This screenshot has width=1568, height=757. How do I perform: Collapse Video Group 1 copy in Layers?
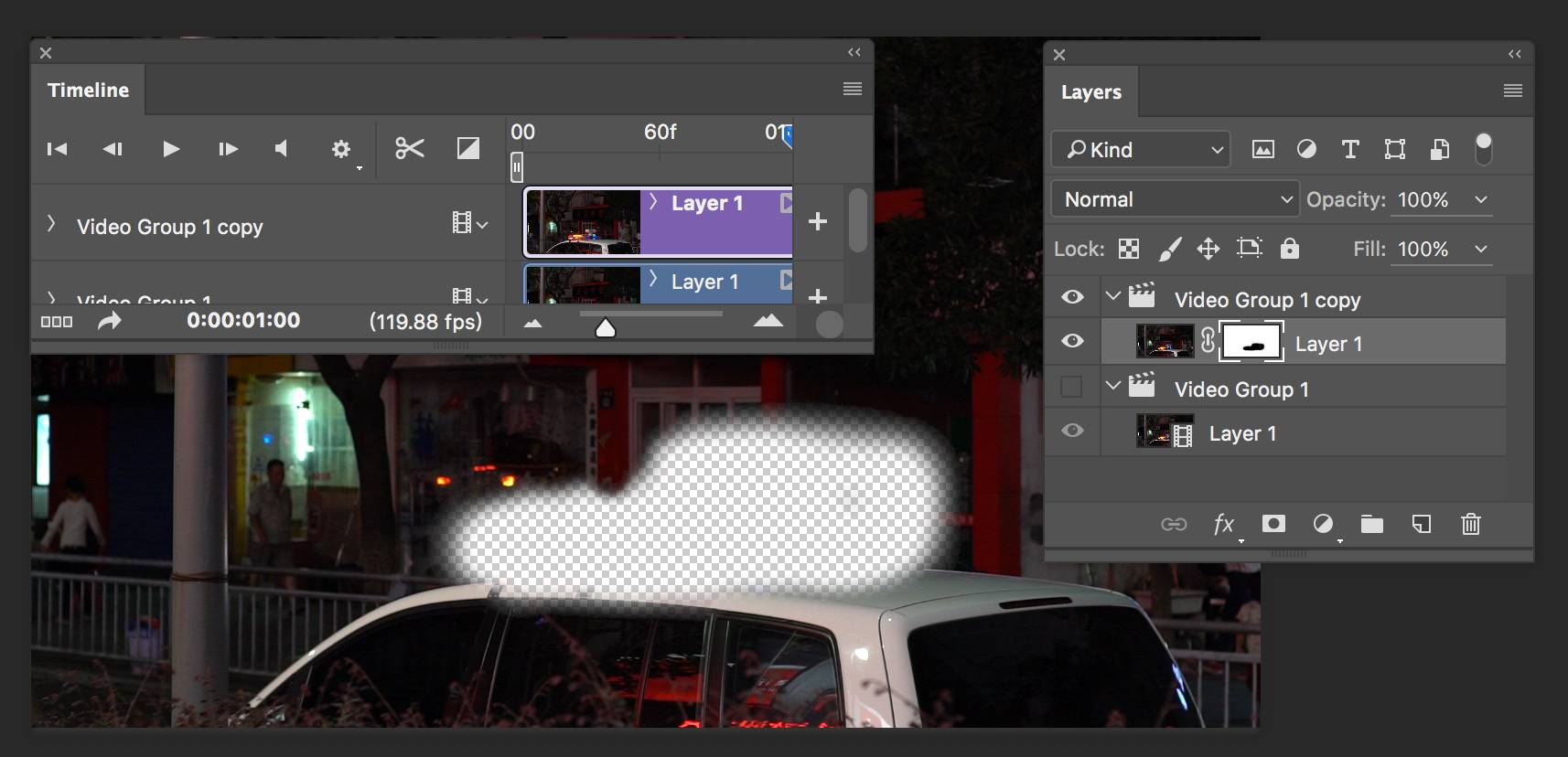[x=1112, y=296]
